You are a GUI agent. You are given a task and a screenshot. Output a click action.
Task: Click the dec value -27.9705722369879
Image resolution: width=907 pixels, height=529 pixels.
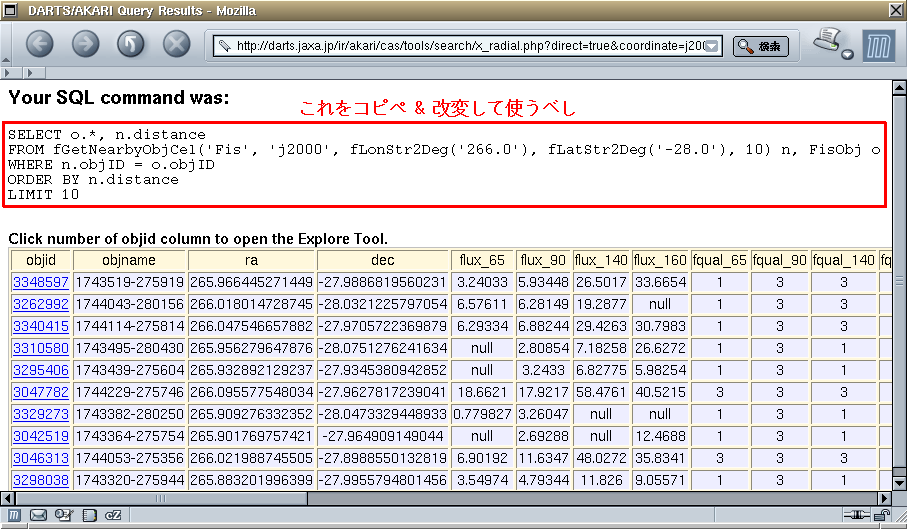(383, 326)
